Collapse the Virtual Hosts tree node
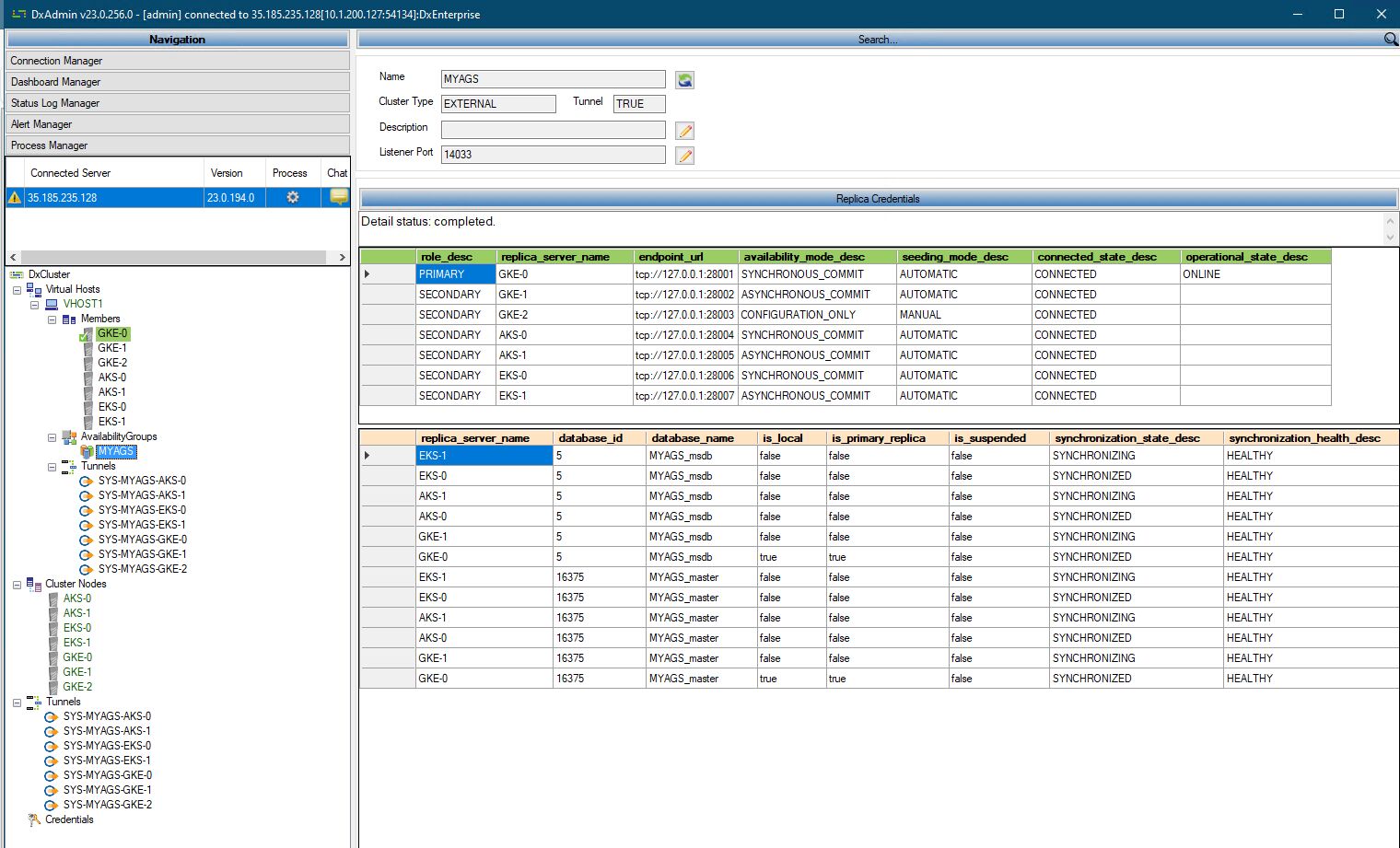The height and width of the screenshot is (848, 1400). (17, 290)
